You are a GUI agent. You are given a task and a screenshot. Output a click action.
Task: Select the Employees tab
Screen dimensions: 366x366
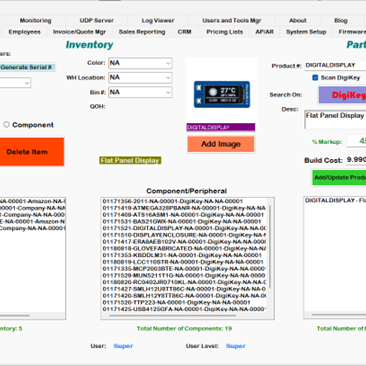(x=24, y=32)
